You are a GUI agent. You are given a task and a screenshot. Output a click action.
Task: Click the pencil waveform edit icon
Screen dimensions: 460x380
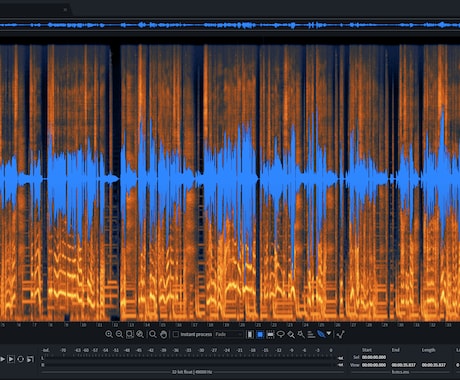click(x=340, y=334)
